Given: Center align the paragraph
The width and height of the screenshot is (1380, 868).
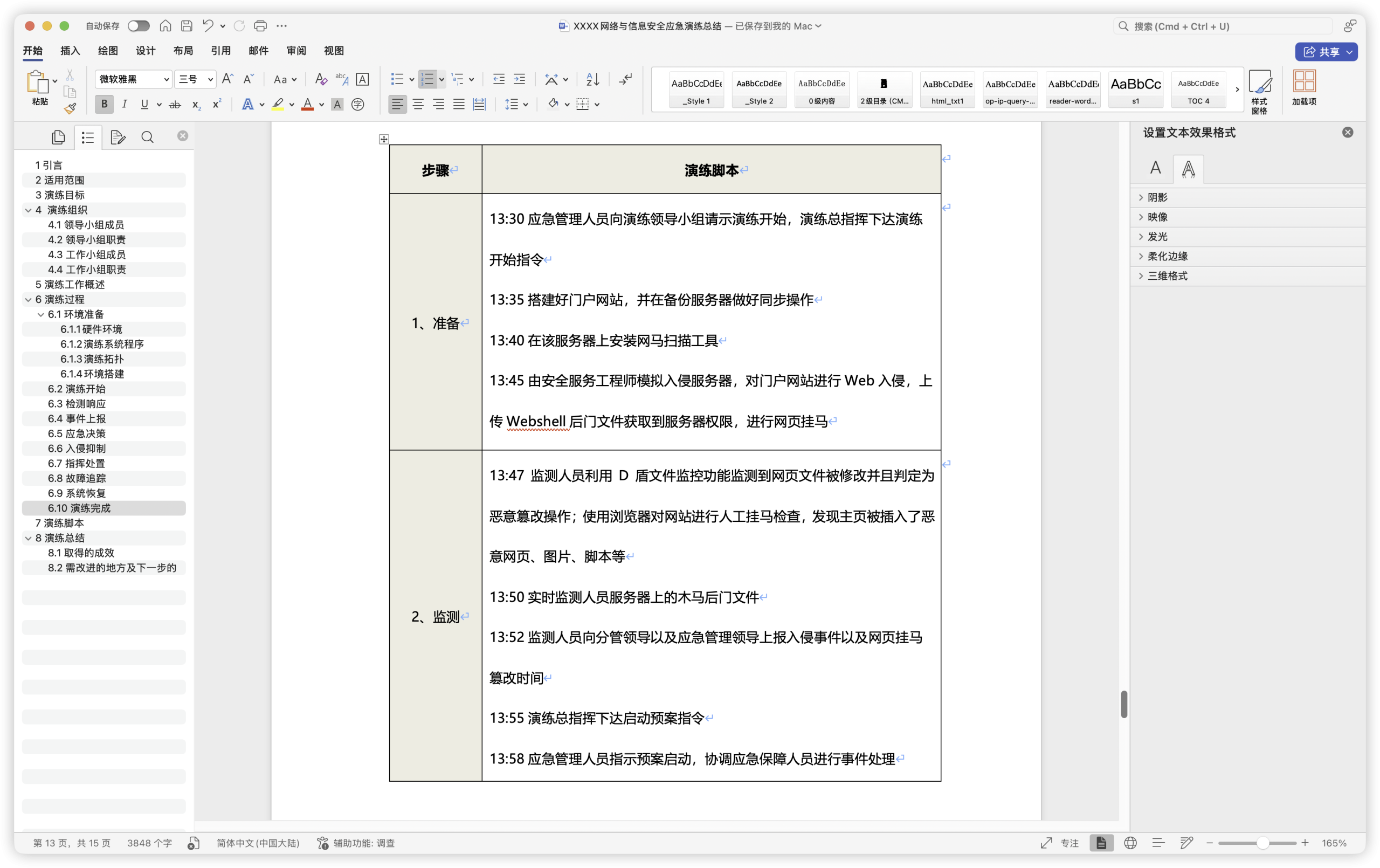Looking at the screenshot, I should [418, 105].
